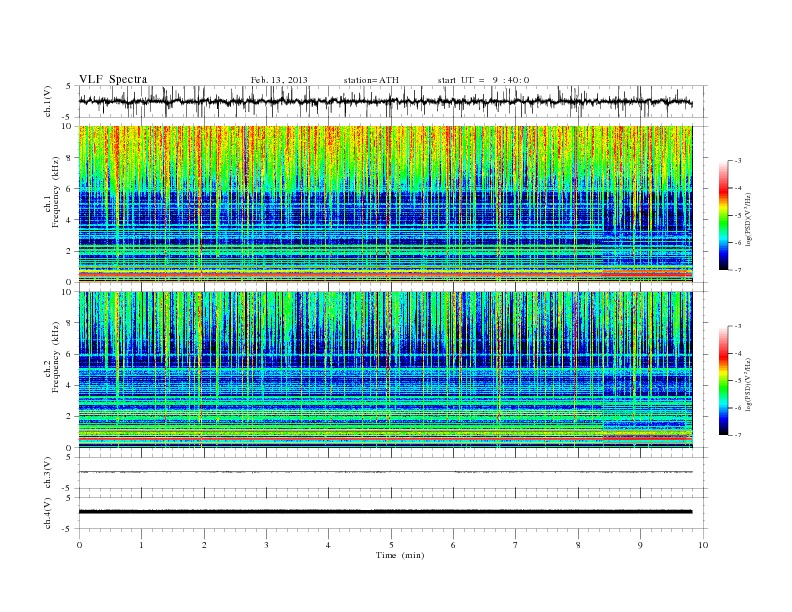This screenshot has height=612, width=792.
Task: Click the ch.1 'Frequency (kHz)' axis label
Action: 56,192
